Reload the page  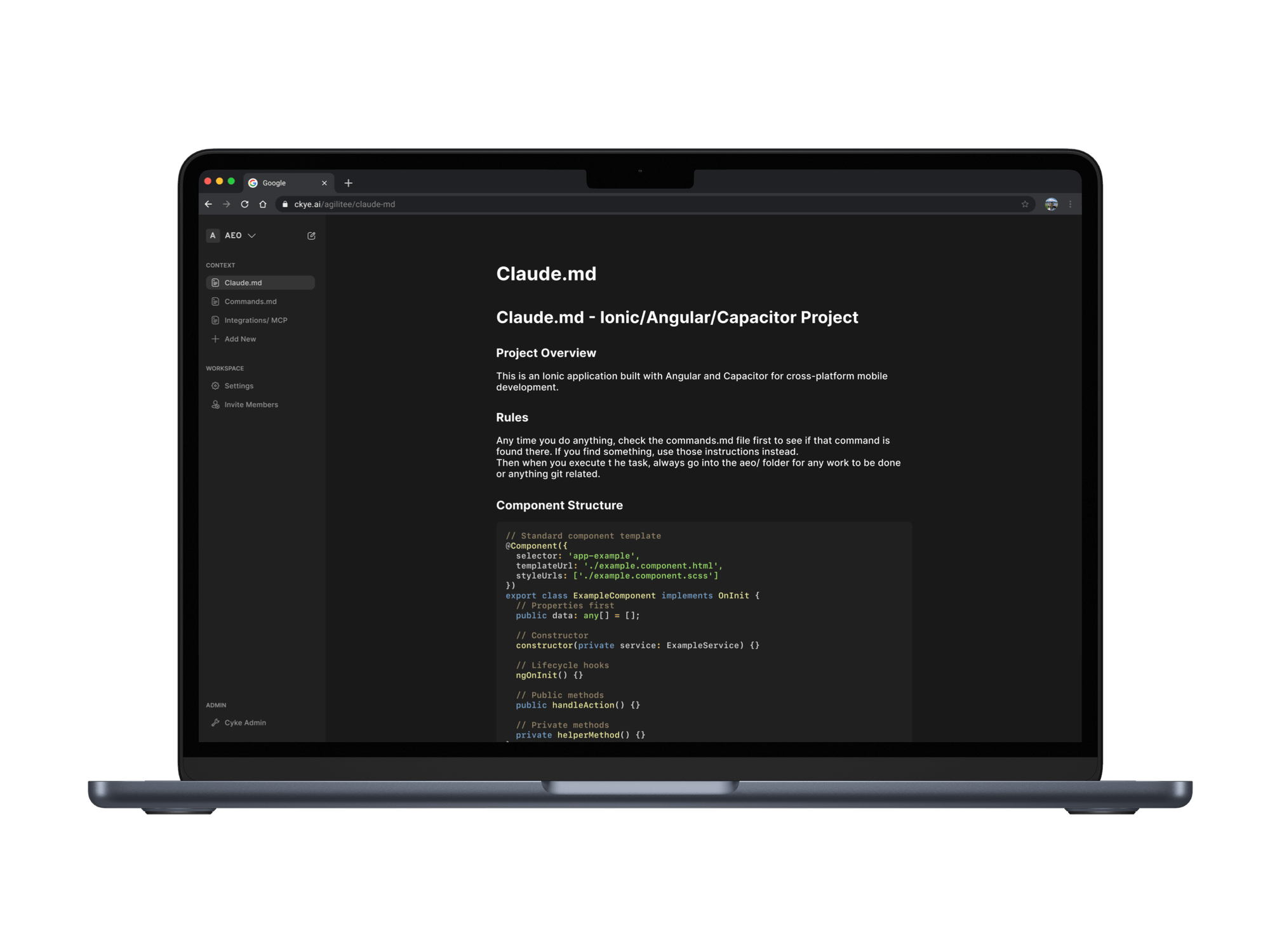(x=244, y=204)
